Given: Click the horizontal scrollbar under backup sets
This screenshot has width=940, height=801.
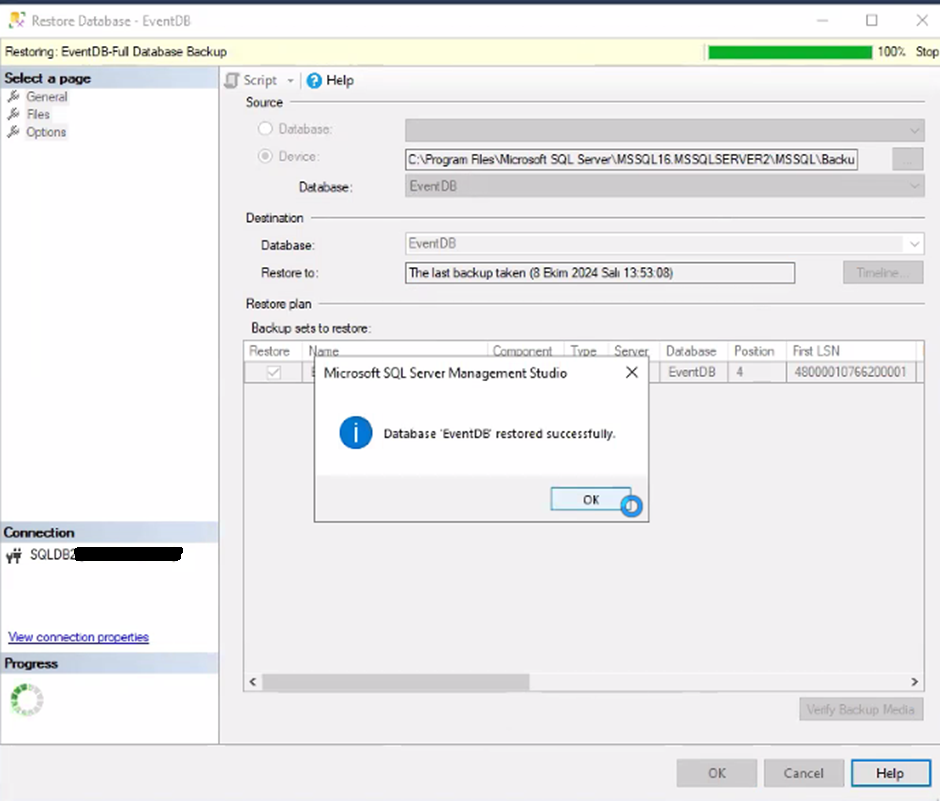Looking at the screenshot, I should 395,681.
